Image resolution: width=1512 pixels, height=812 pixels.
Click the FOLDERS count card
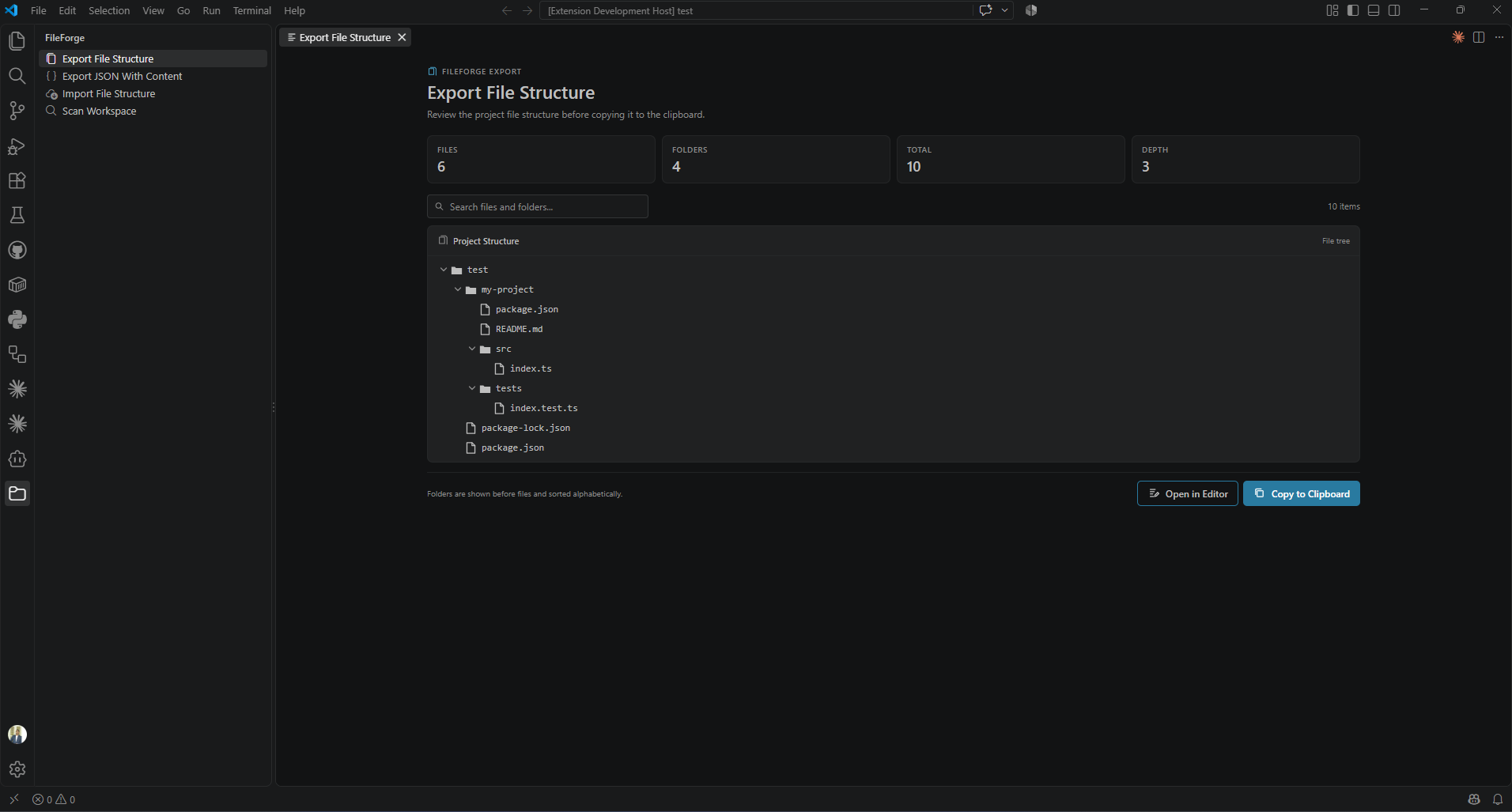(776, 159)
